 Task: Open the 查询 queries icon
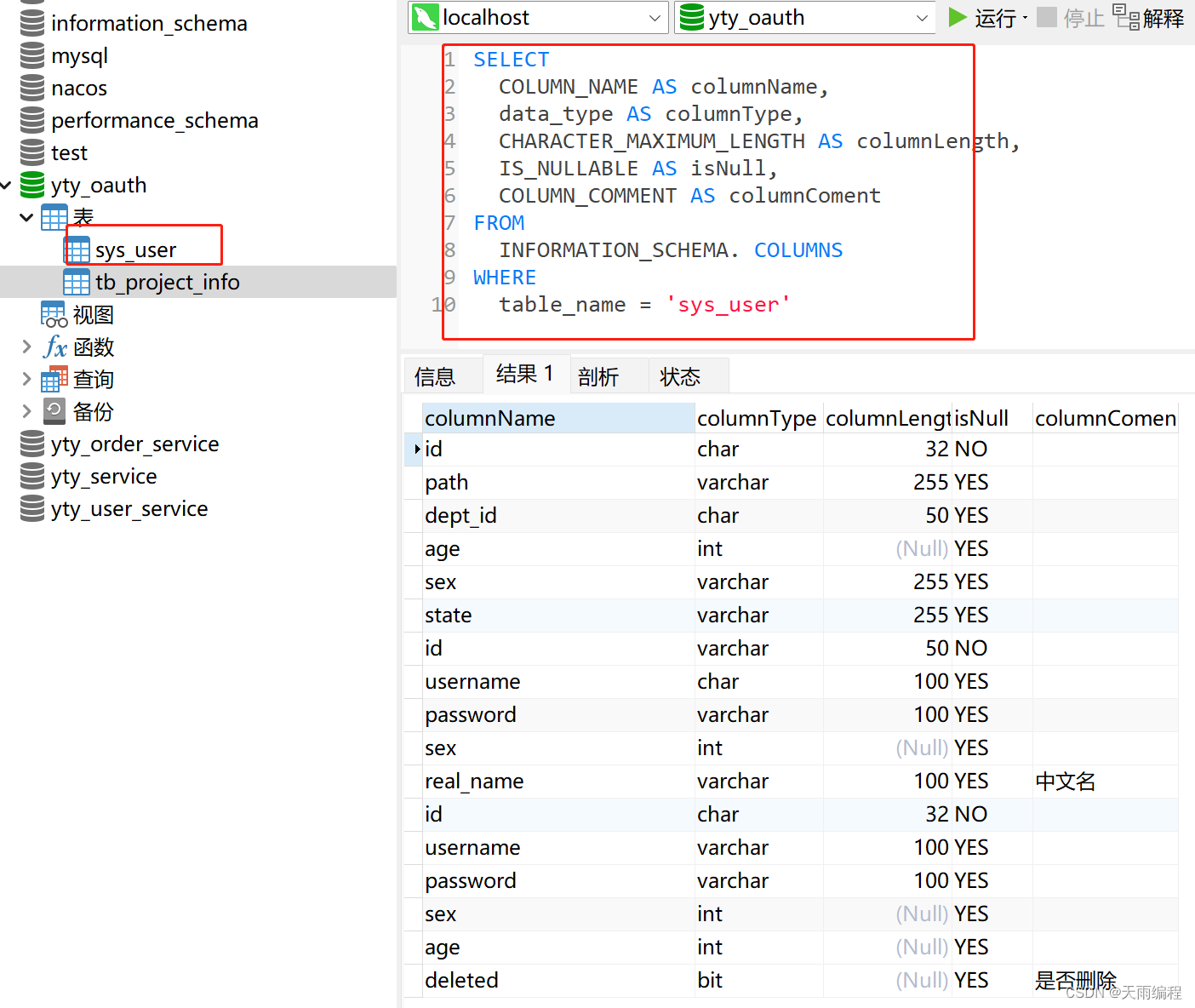click(54, 379)
